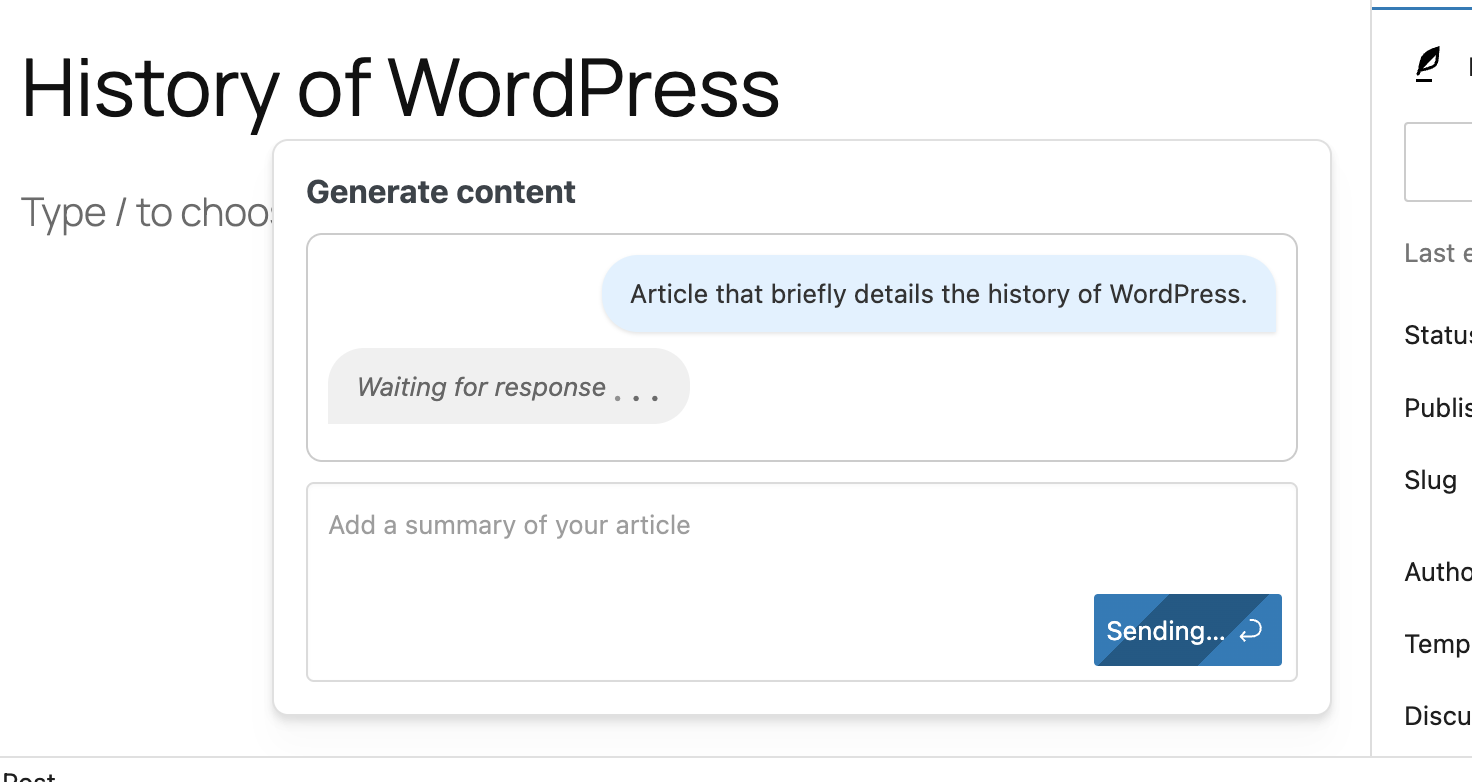This screenshot has height=782, width=1472.
Task: Click the Sending… button
Action: point(1188,630)
